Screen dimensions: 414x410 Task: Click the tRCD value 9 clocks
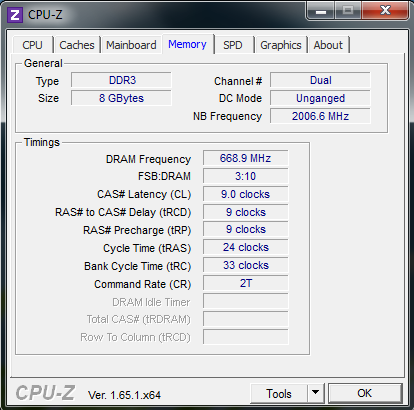(246, 212)
